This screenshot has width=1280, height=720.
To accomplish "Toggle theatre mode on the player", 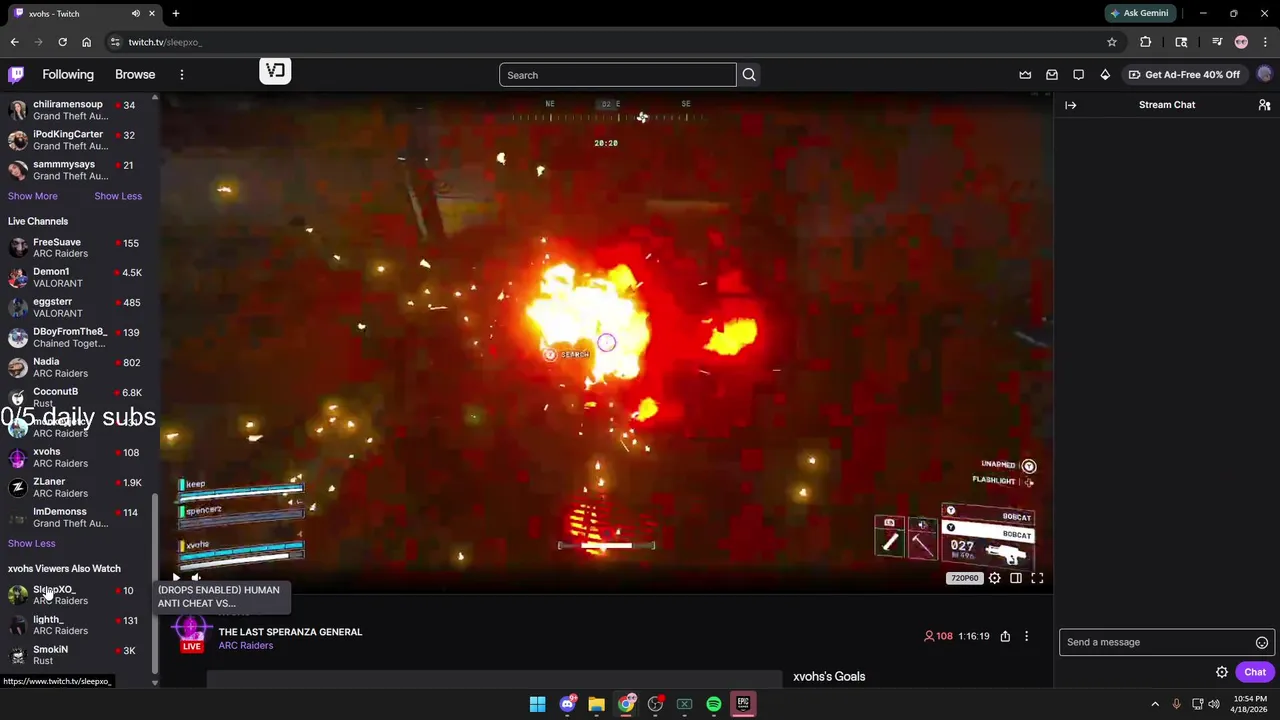I will coord(1016,578).
